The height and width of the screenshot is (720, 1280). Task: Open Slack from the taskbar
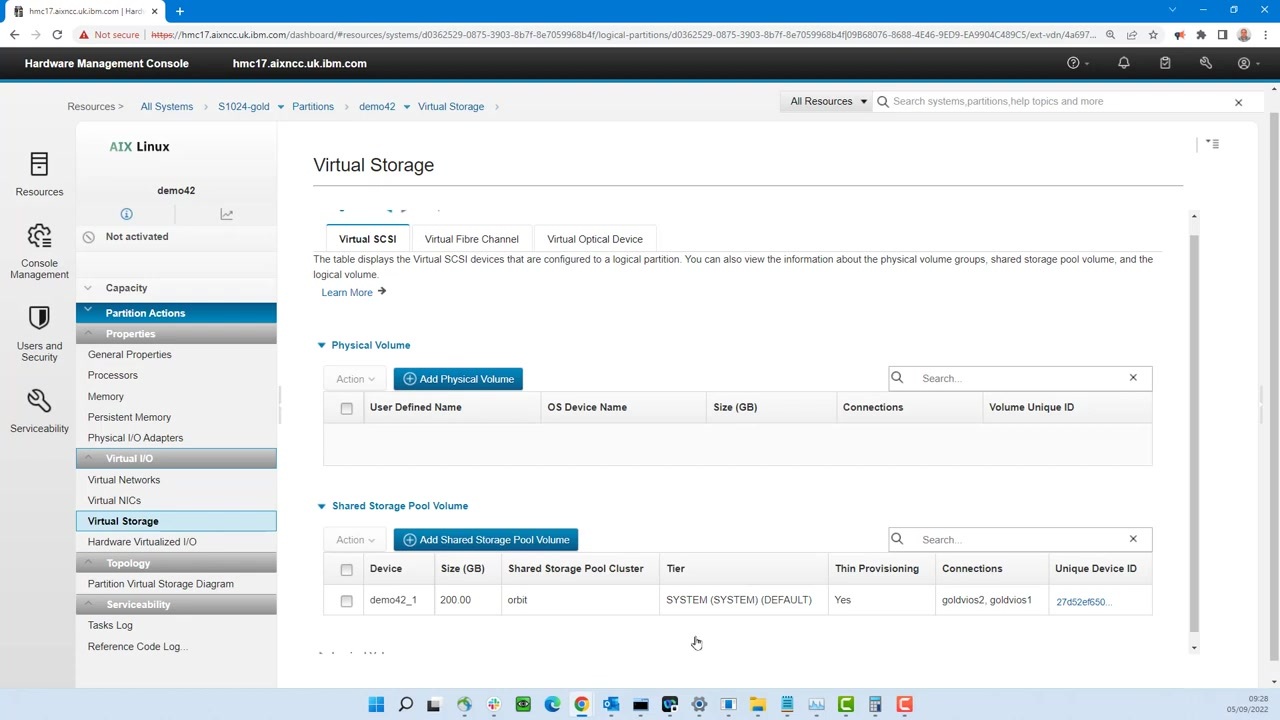pyautogui.click(x=494, y=705)
